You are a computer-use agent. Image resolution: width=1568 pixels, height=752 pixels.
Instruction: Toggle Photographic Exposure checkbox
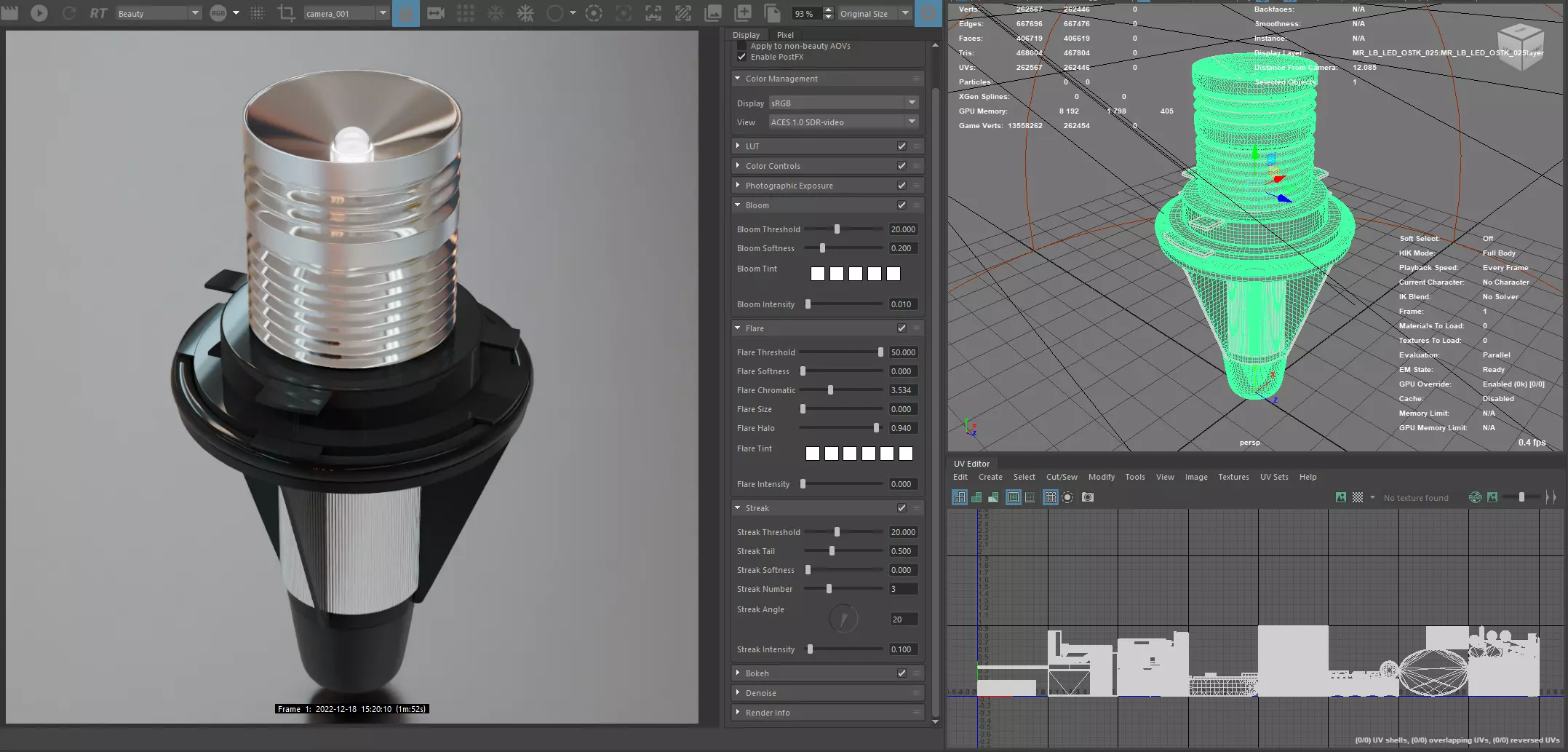pyautogui.click(x=902, y=186)
